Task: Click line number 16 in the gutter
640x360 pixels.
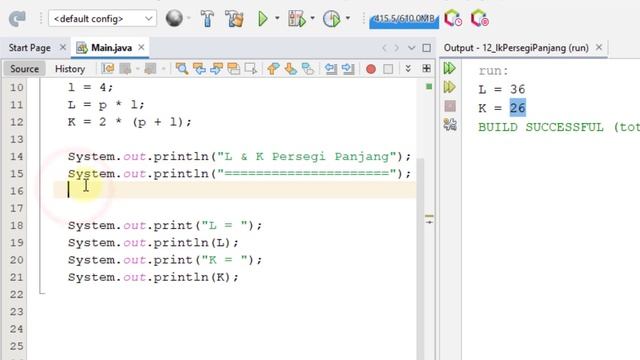Action: pos(17,191)
